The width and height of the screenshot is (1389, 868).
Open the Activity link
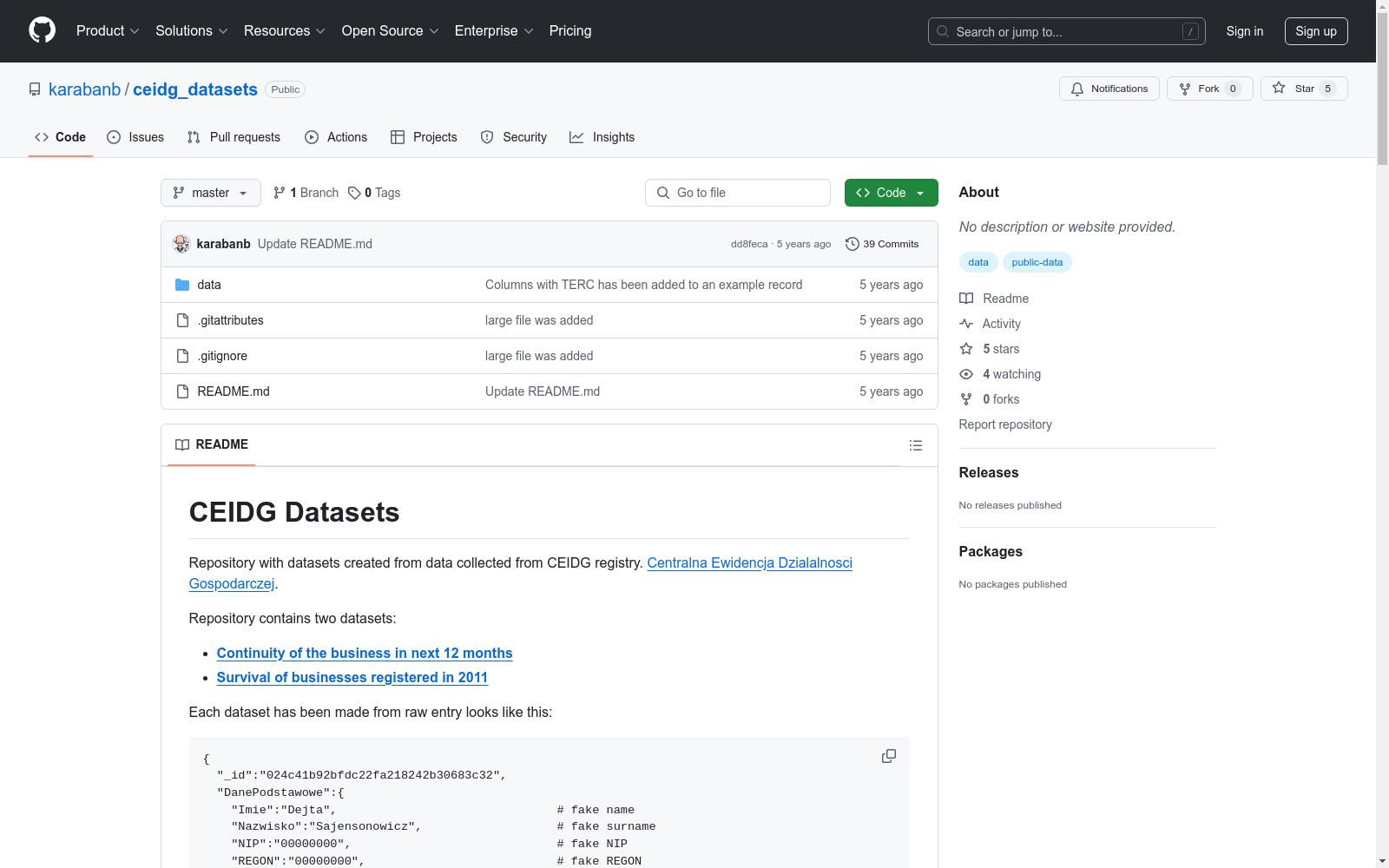coord(990,324)
